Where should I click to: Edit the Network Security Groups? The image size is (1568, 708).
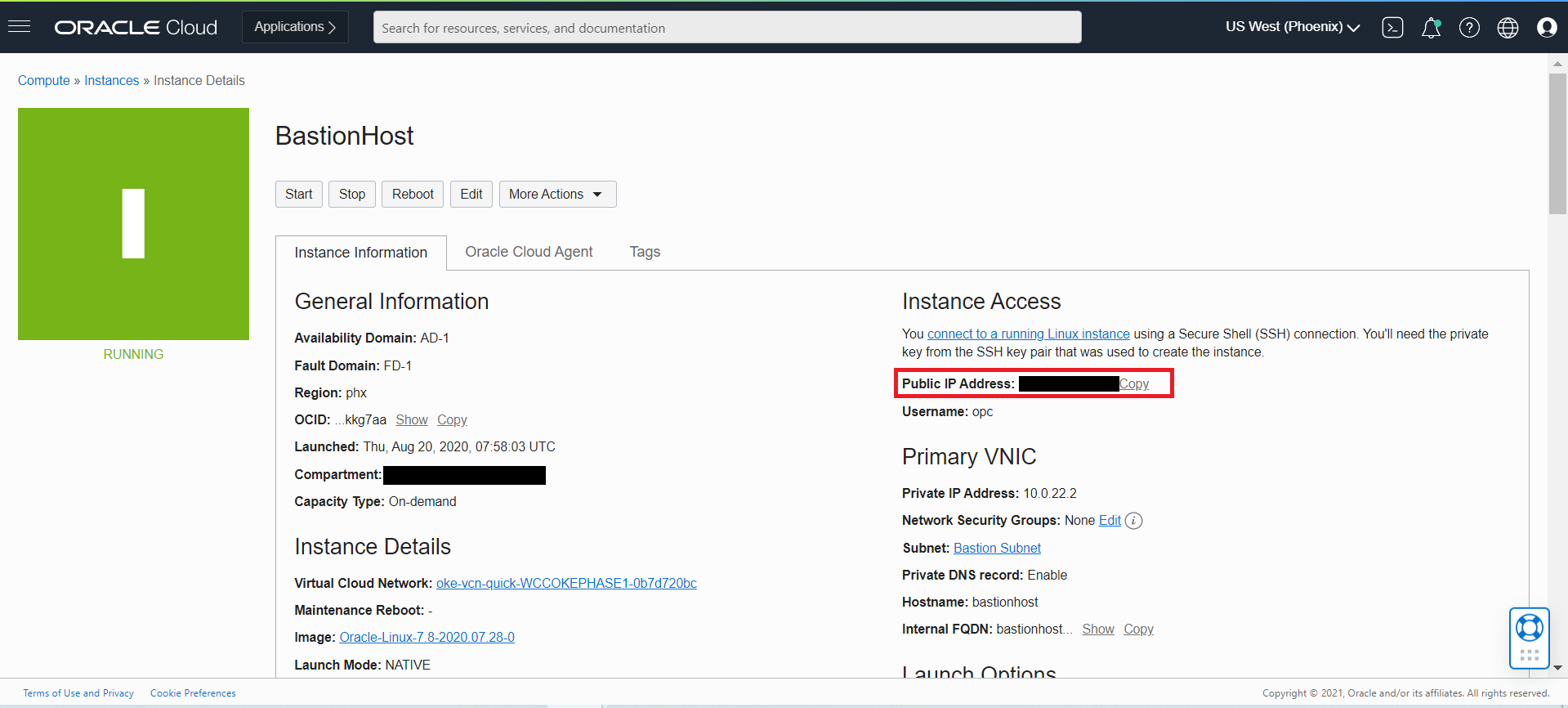[x=1110, y=520]
